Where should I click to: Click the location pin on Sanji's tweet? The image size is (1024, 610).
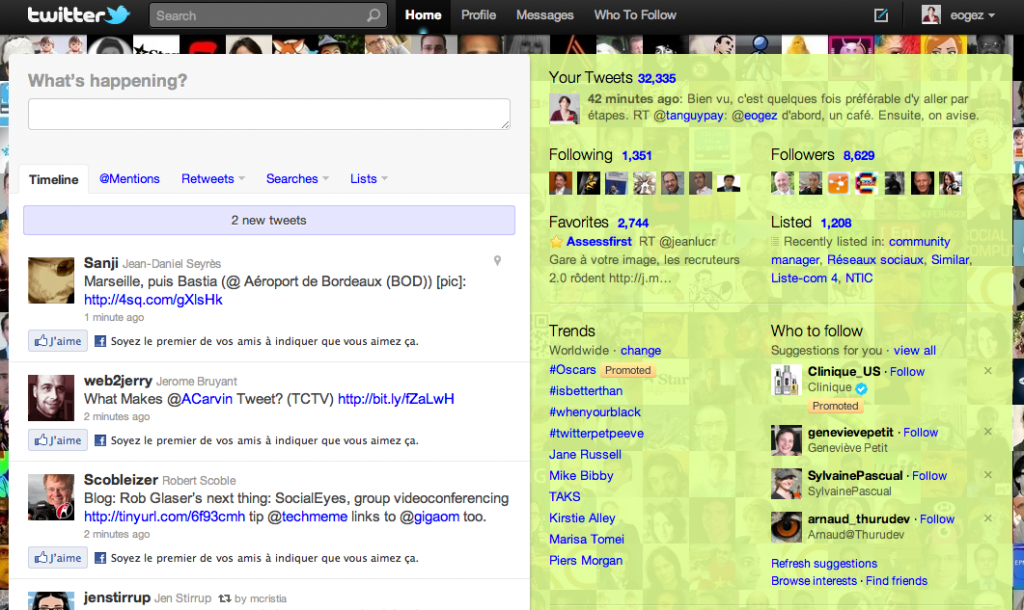498,261
